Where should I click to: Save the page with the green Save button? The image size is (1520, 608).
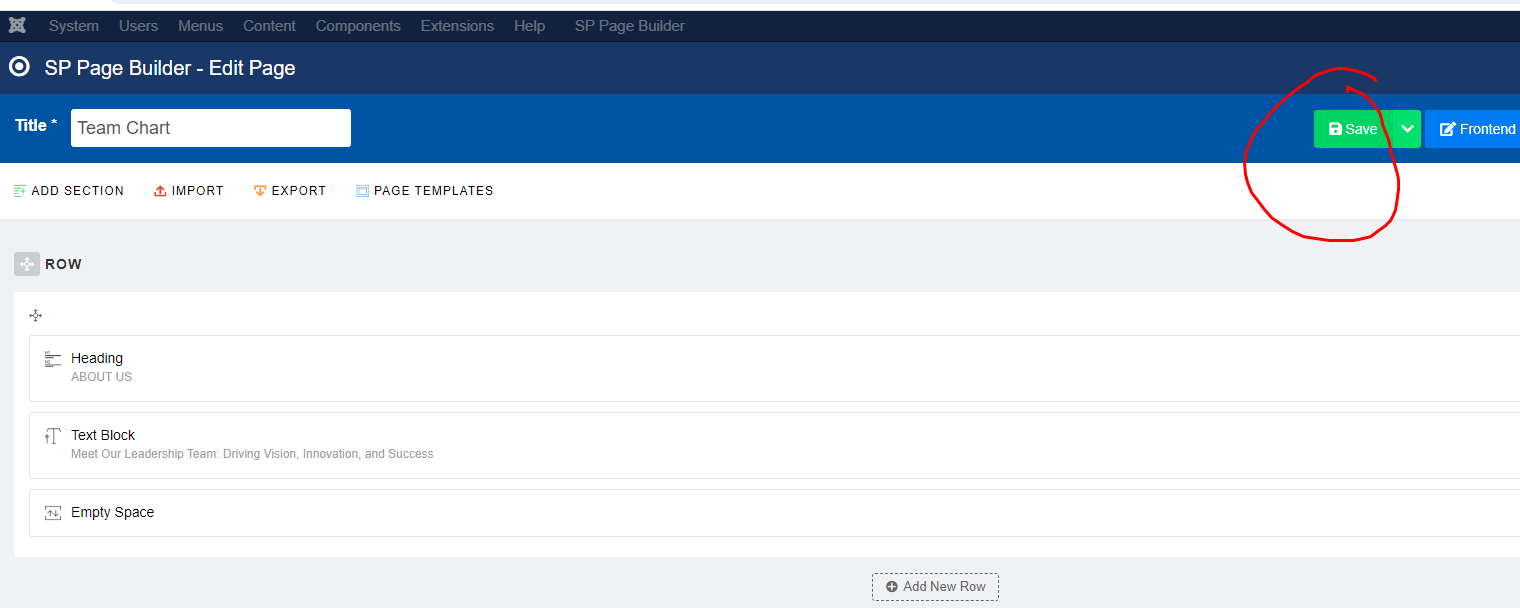click(1353, 129)
